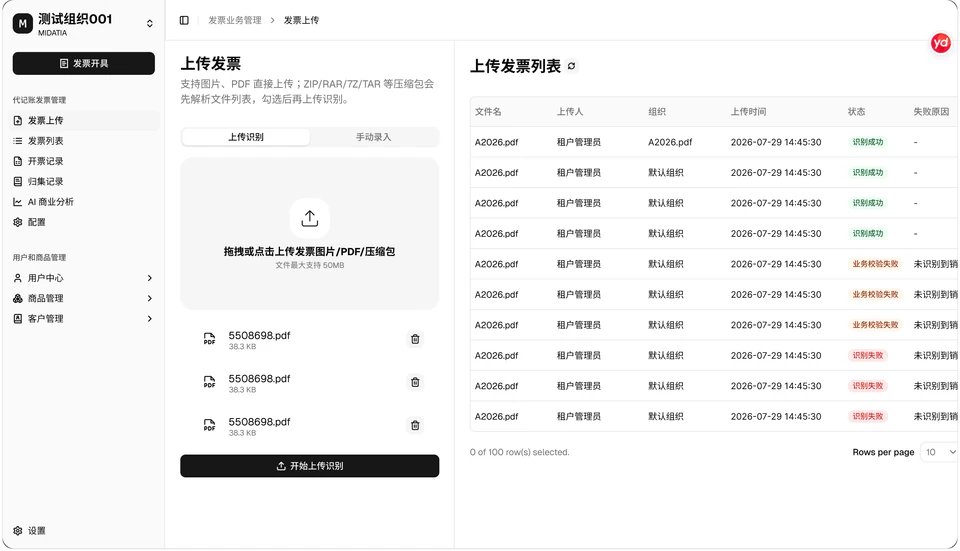Click the 客户管理 contact icon
Image resolution: width=960 pixels, height=551 pixels.
[x=18, y=319]
